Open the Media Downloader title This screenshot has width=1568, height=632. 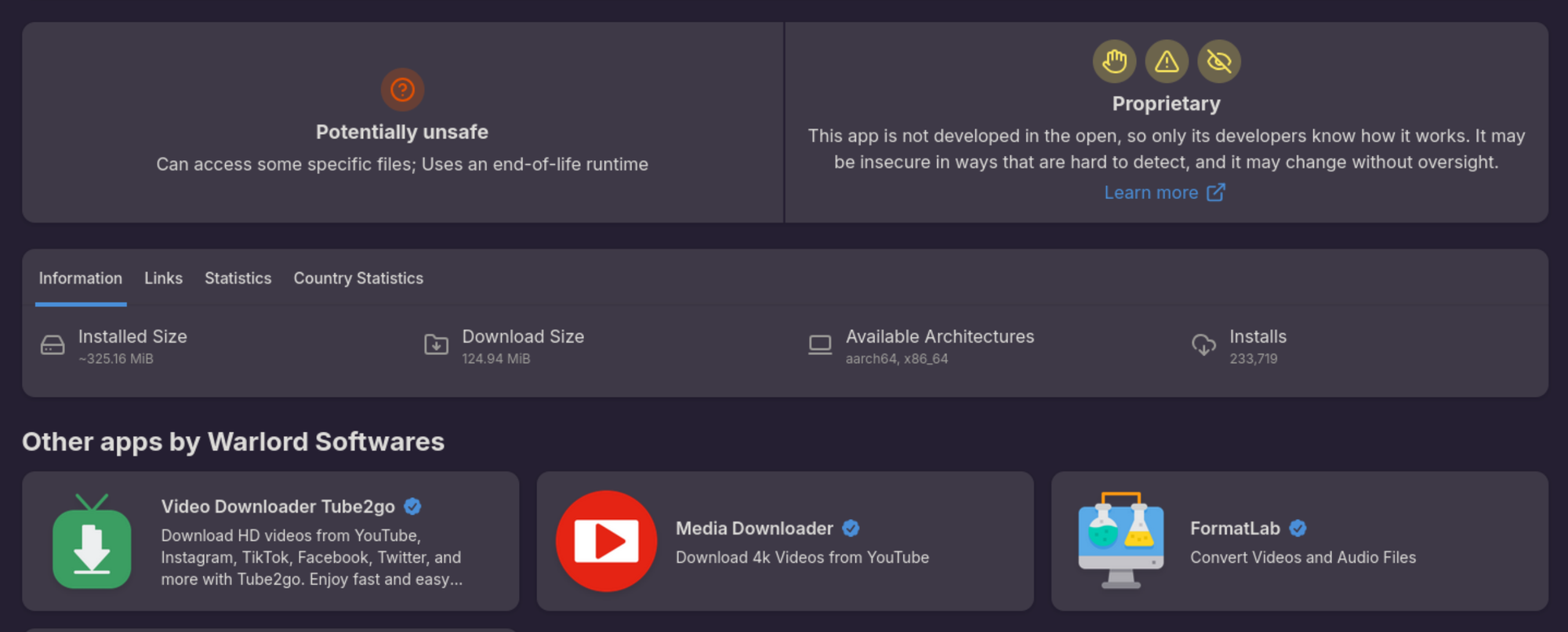[754, 528]
